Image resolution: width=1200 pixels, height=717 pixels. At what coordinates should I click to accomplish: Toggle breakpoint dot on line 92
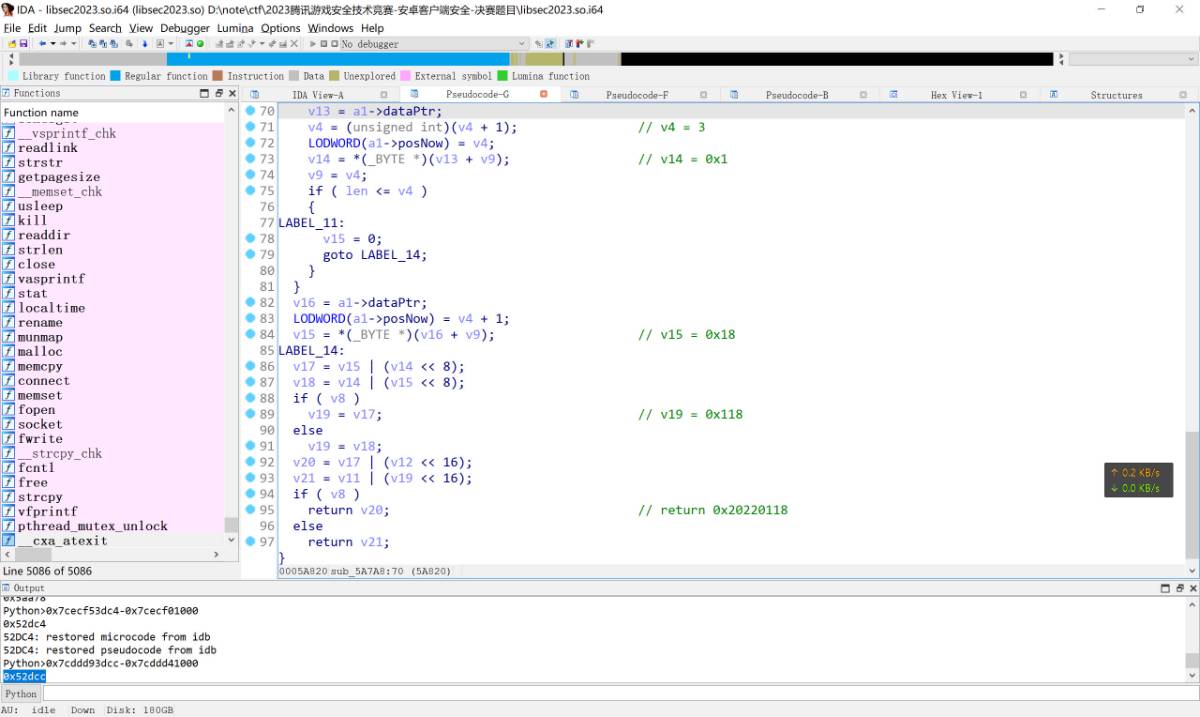click(x=250, y=462)
